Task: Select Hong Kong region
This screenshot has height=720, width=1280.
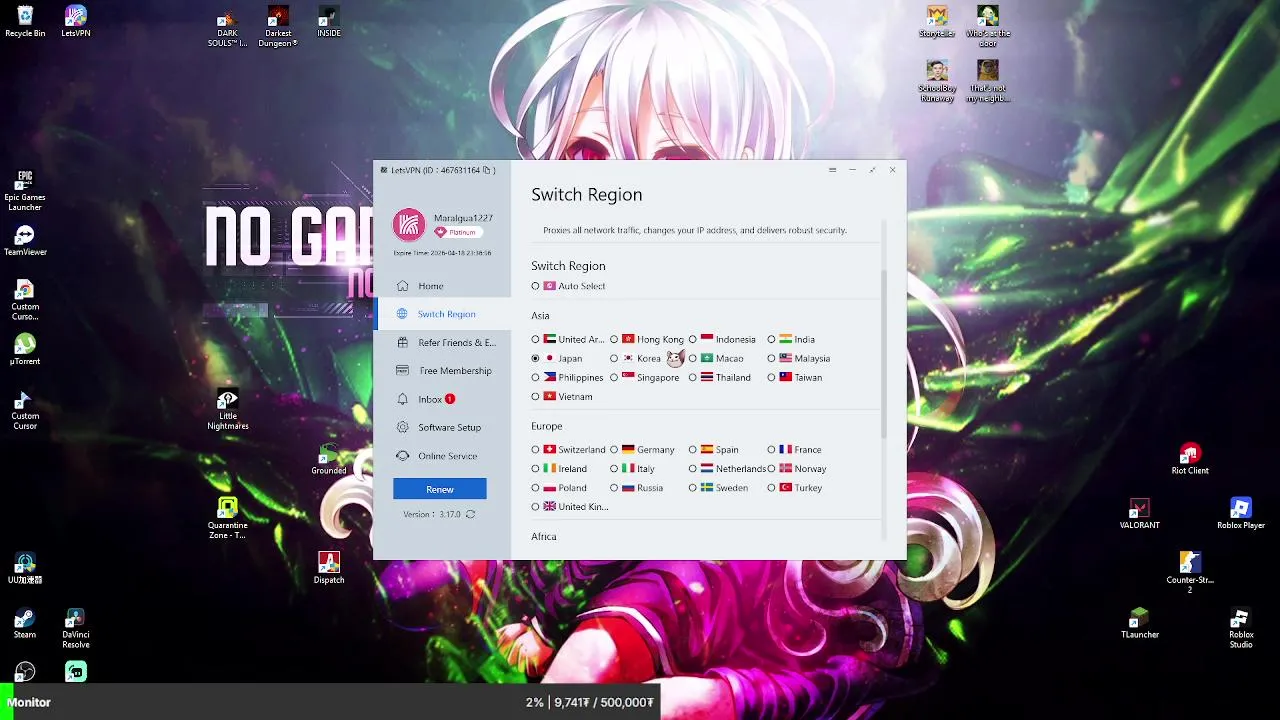Action: coord(647,339)
